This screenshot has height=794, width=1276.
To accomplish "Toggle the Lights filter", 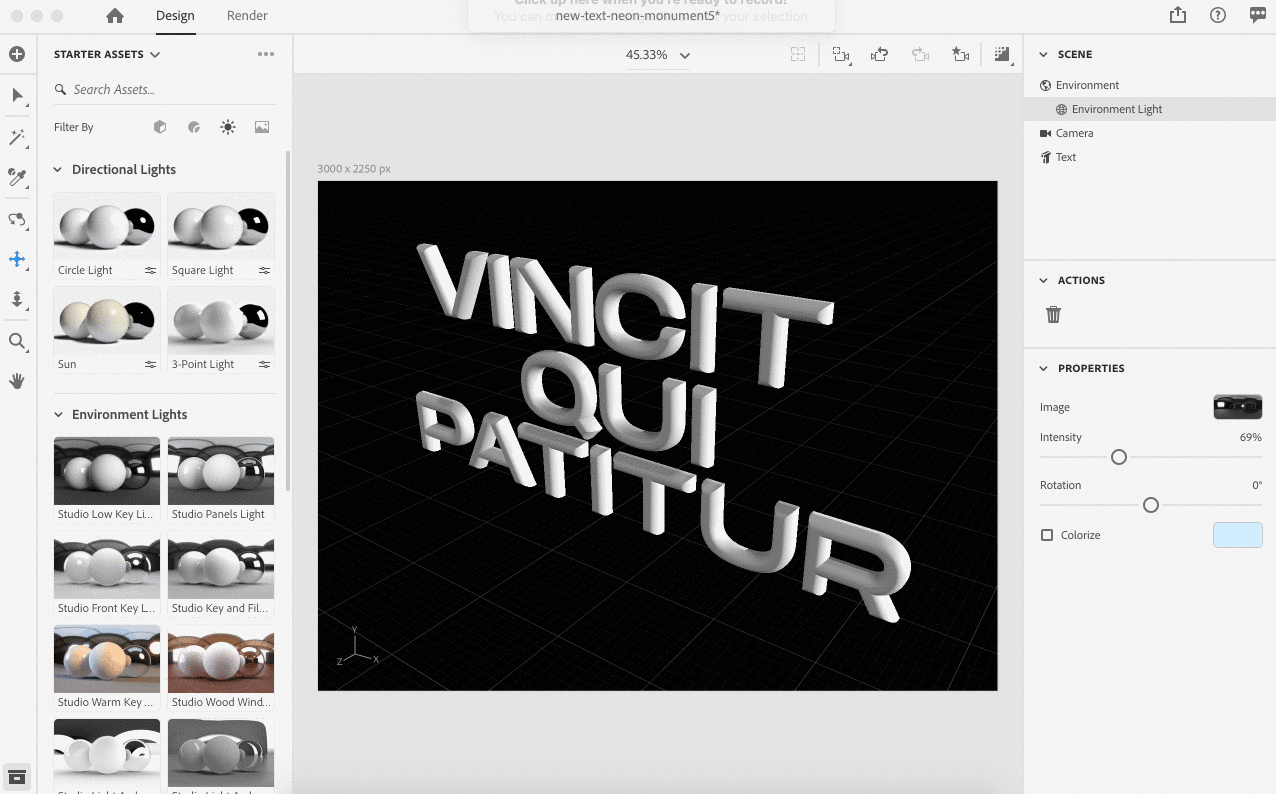I will tap(228, 127).
